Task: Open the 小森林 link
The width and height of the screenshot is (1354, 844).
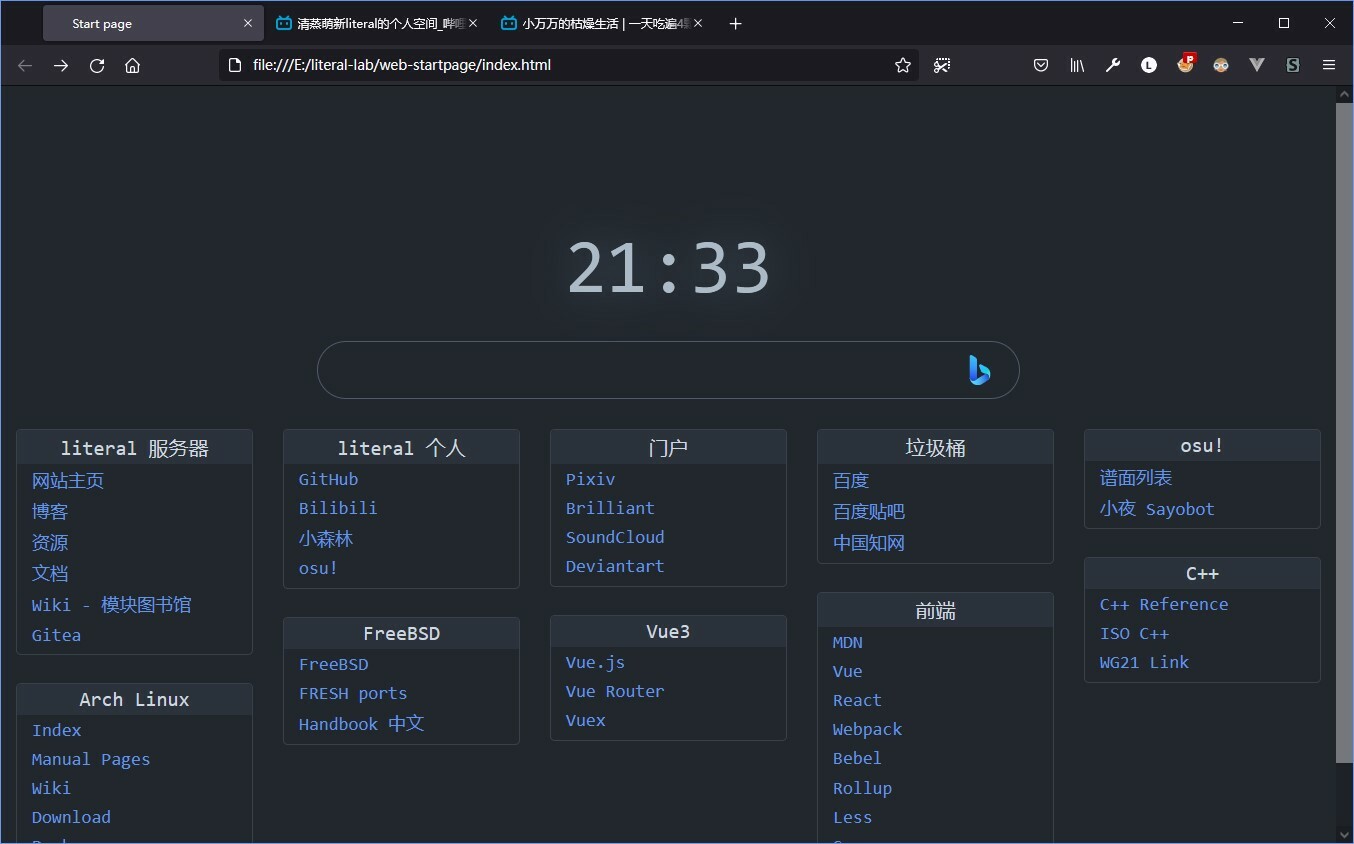Action: pyautogui.click(x=326, y=539)
